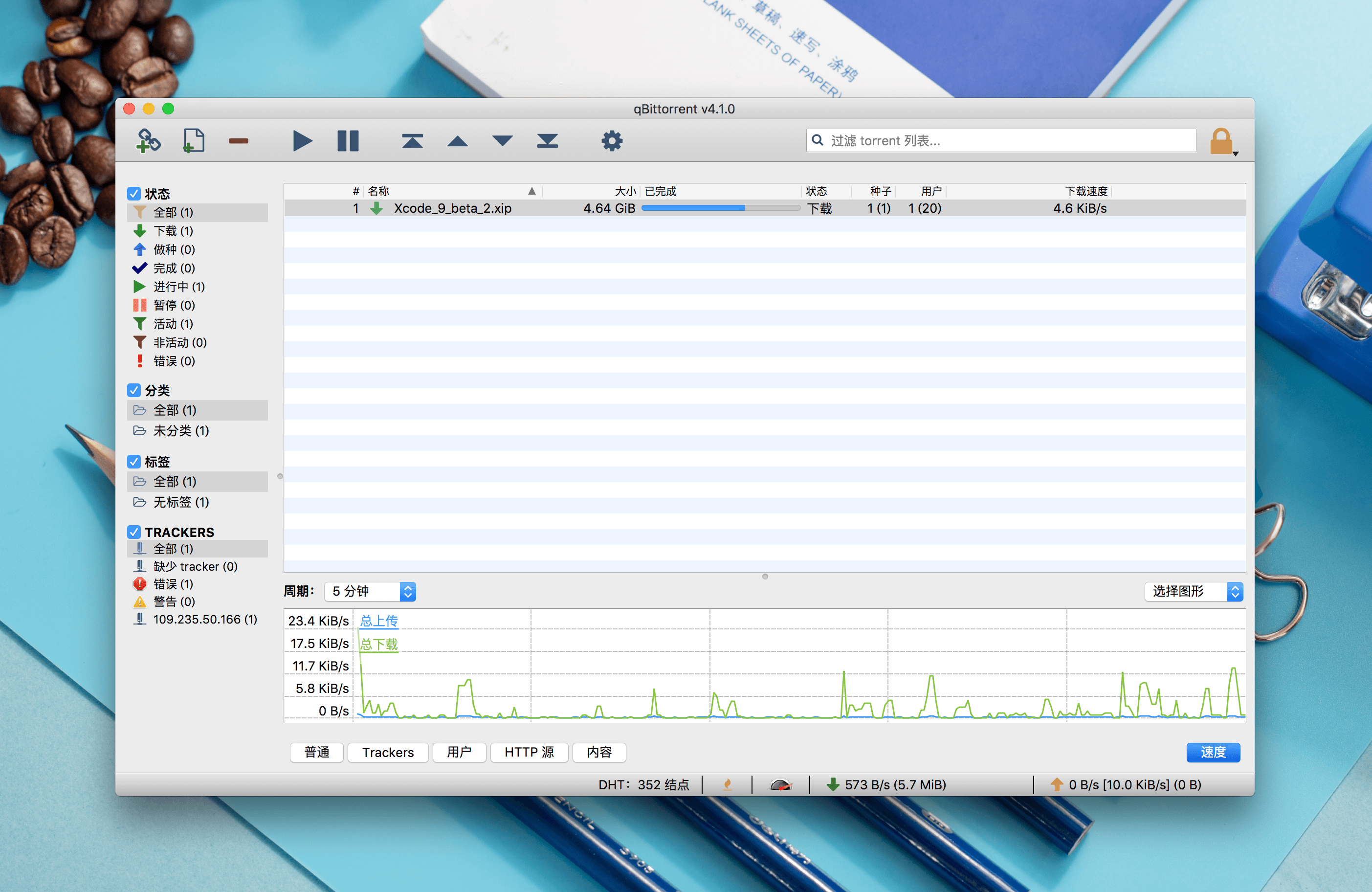Move torrent to bottom of queue

(547, 141)
